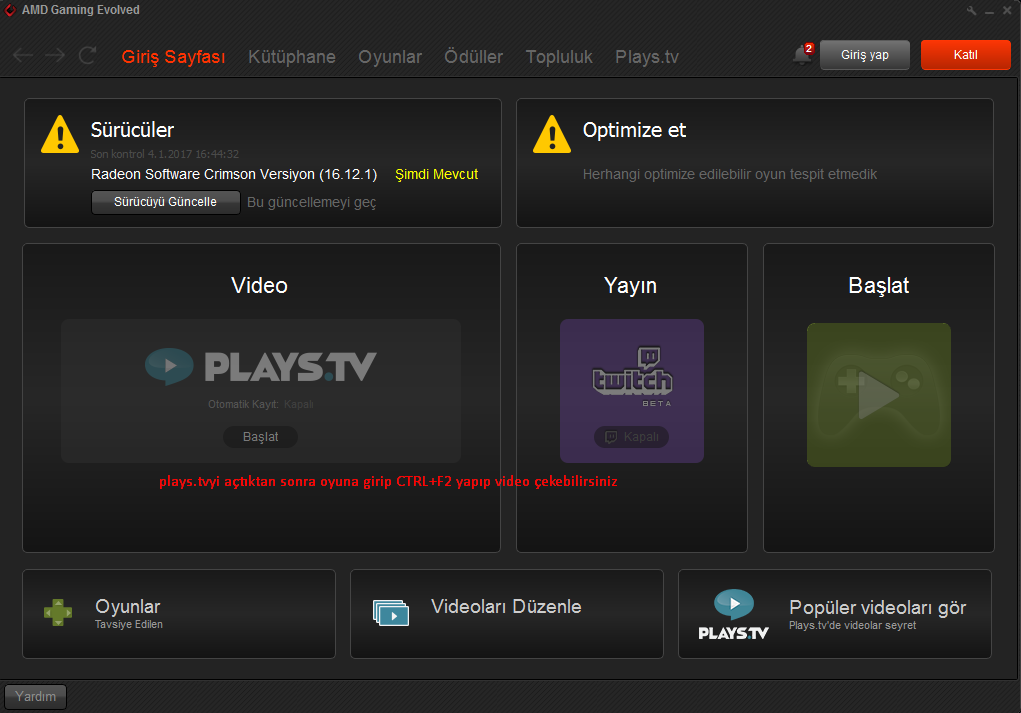Click the green gamepad play tile
Screen dimensions: 1021x713
click(x=878, y=395)
